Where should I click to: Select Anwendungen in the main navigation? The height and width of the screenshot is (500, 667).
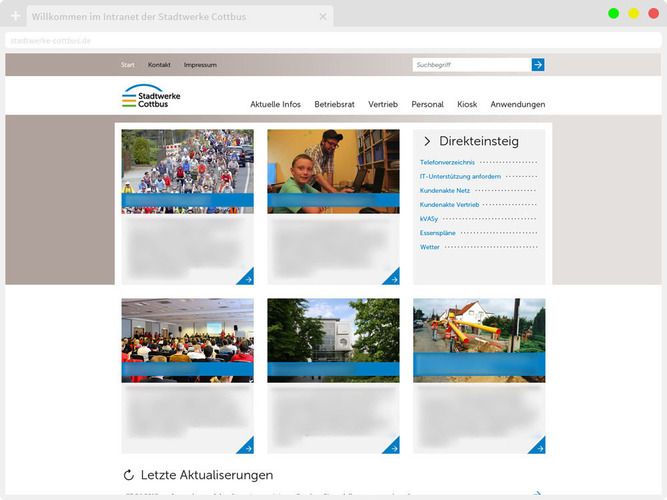(x=517, y=105)
